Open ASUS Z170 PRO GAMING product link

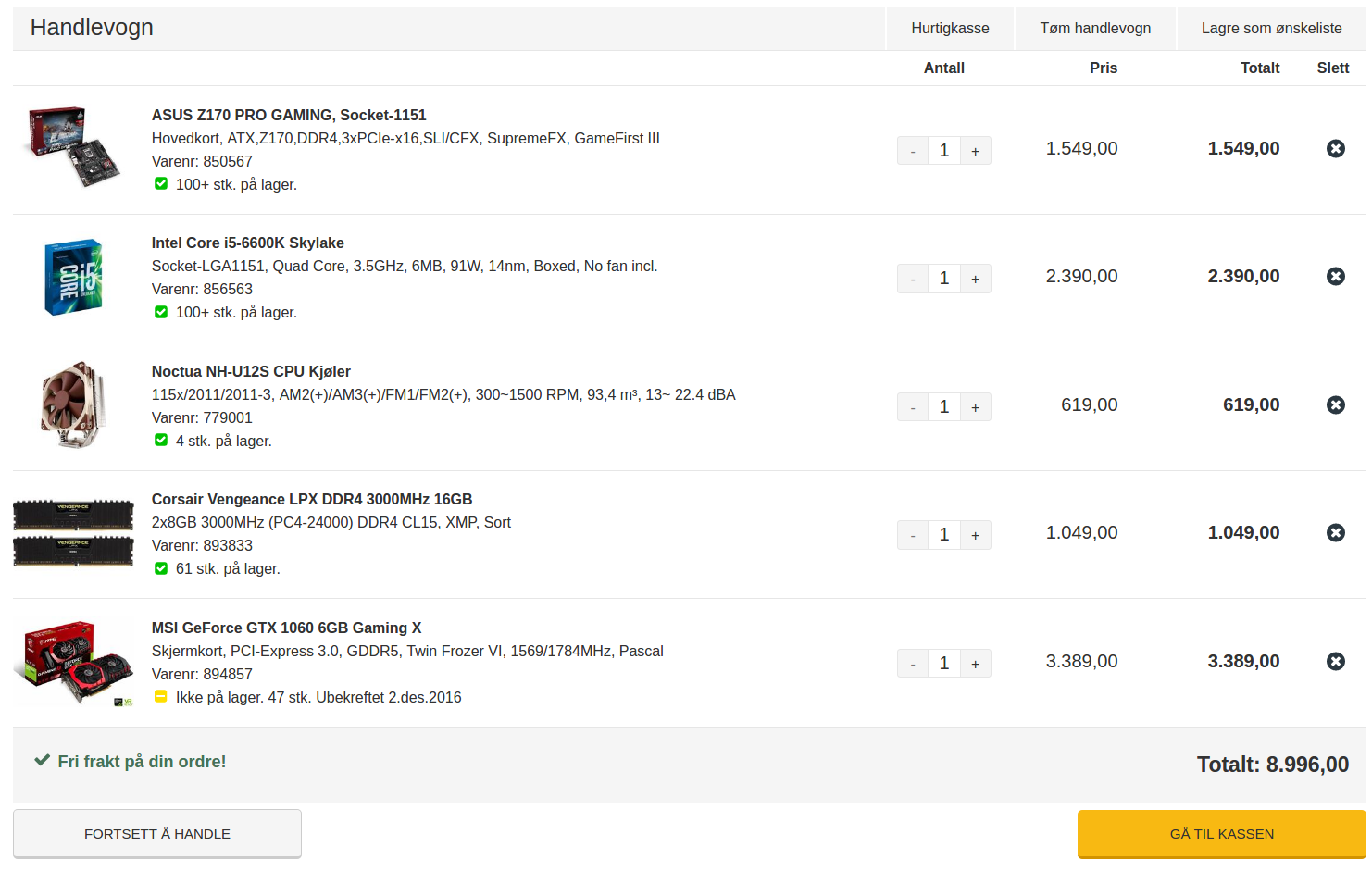click(x=289, y=115)
